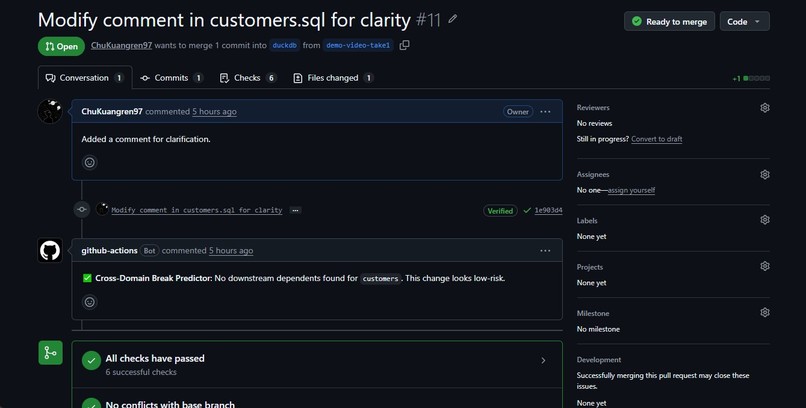The image size is (806, 408).
Task: Click the customers code snippet in bot comment
Action: [x=380, y=279]
